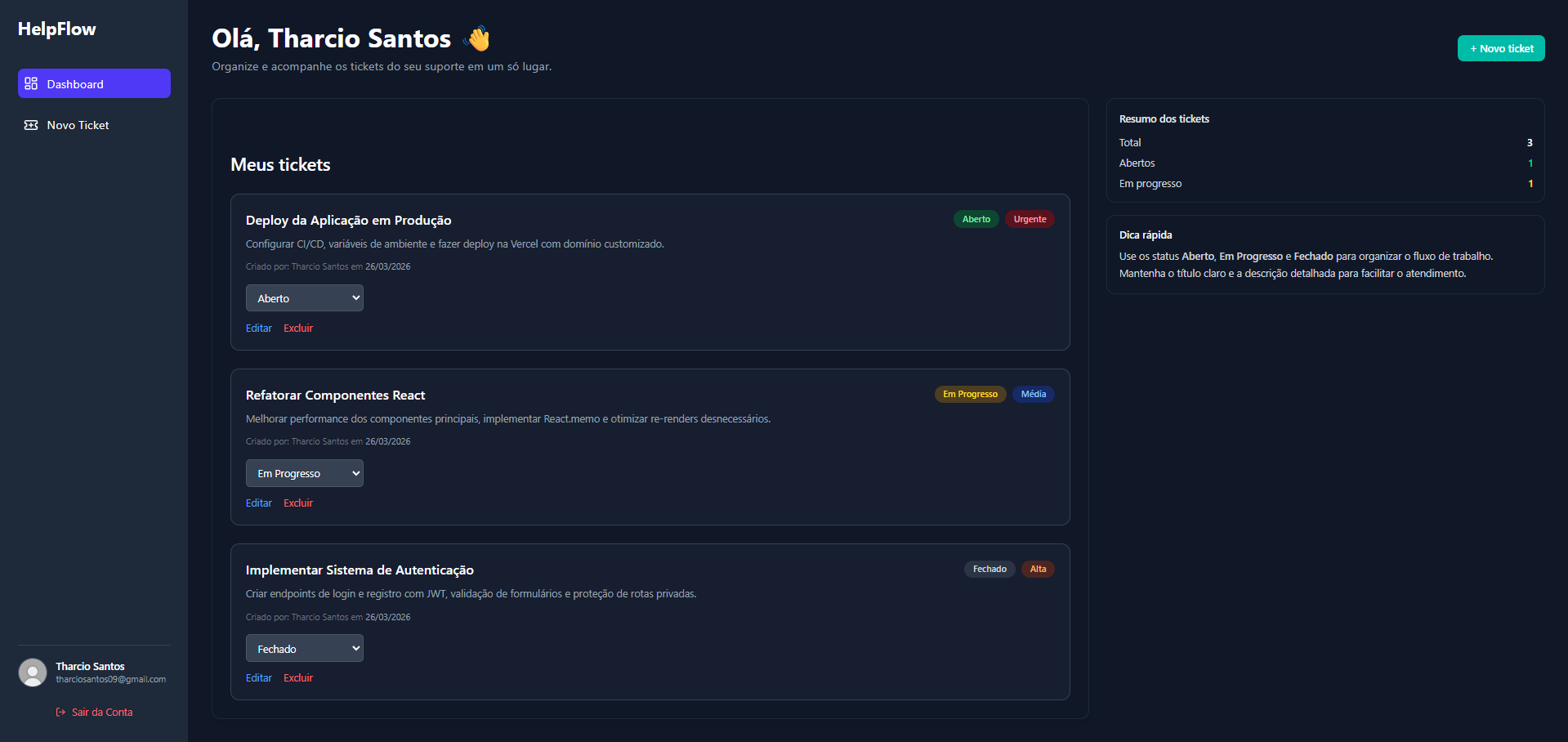Click the Meus tickets heading
Viewport: 1568px width, 742px height.
(x=280, y=164)
